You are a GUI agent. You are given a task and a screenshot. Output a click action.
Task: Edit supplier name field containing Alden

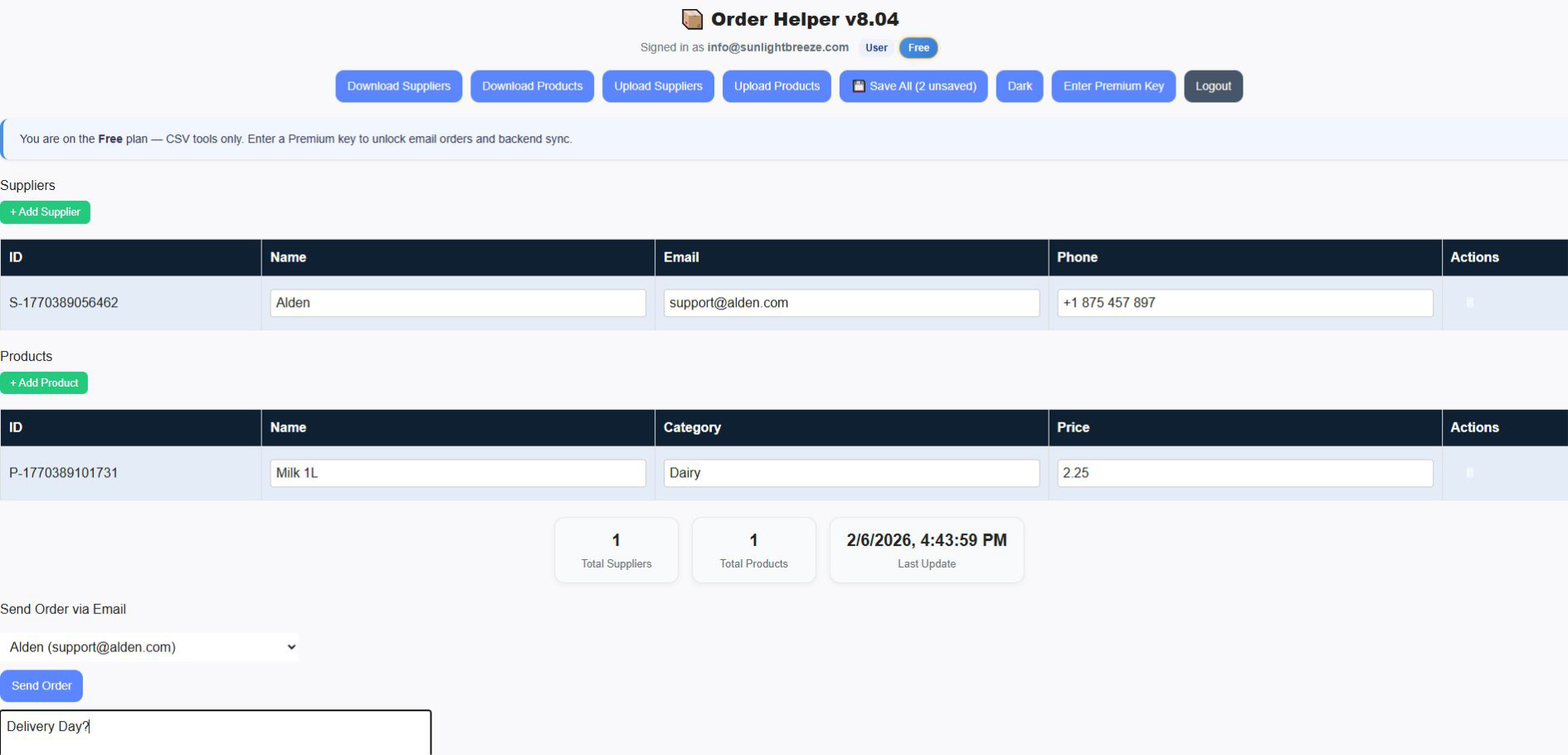pyautogui.click(x=458, y=303)
